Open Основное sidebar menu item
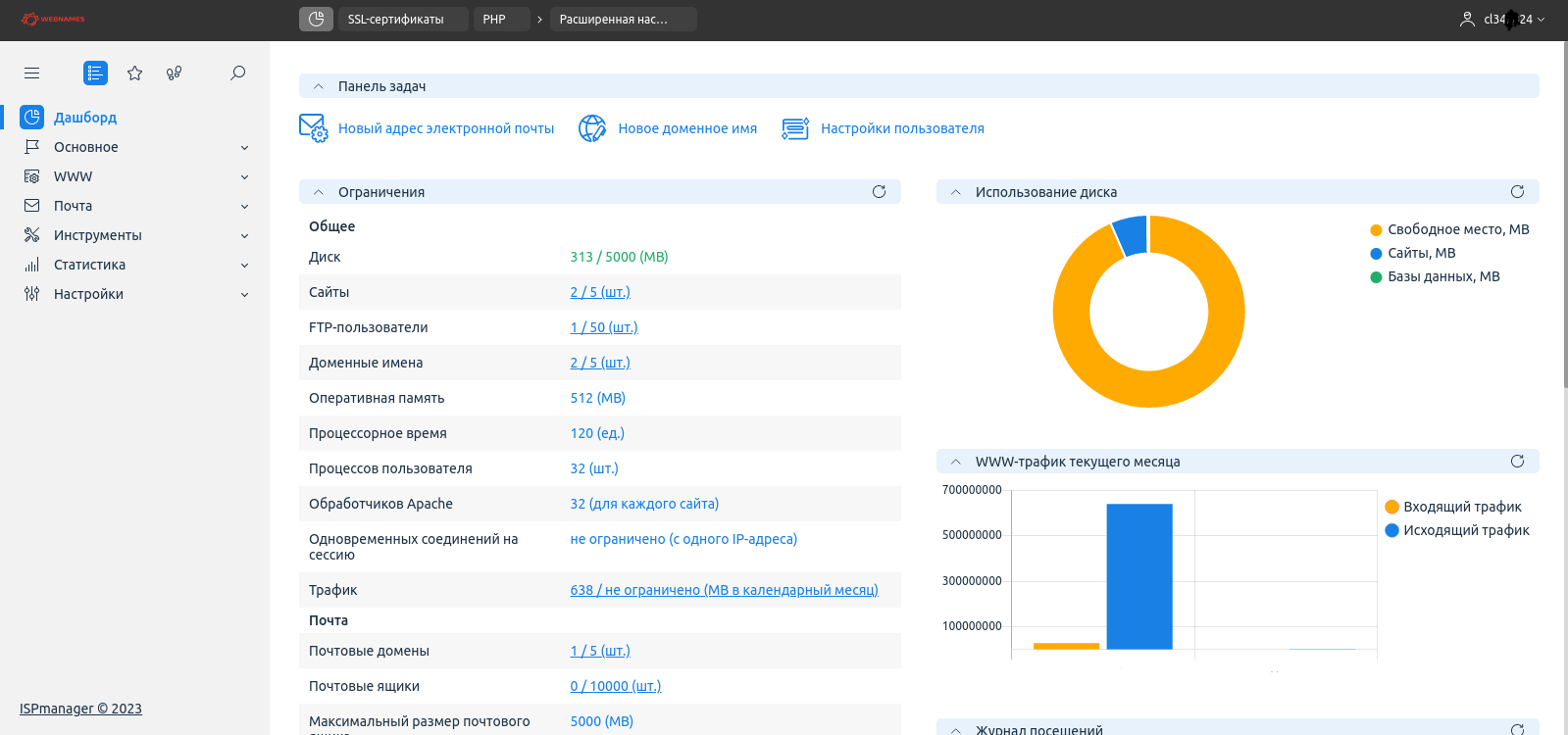This screenshot has height=735, width=1568. pos(86,147)
